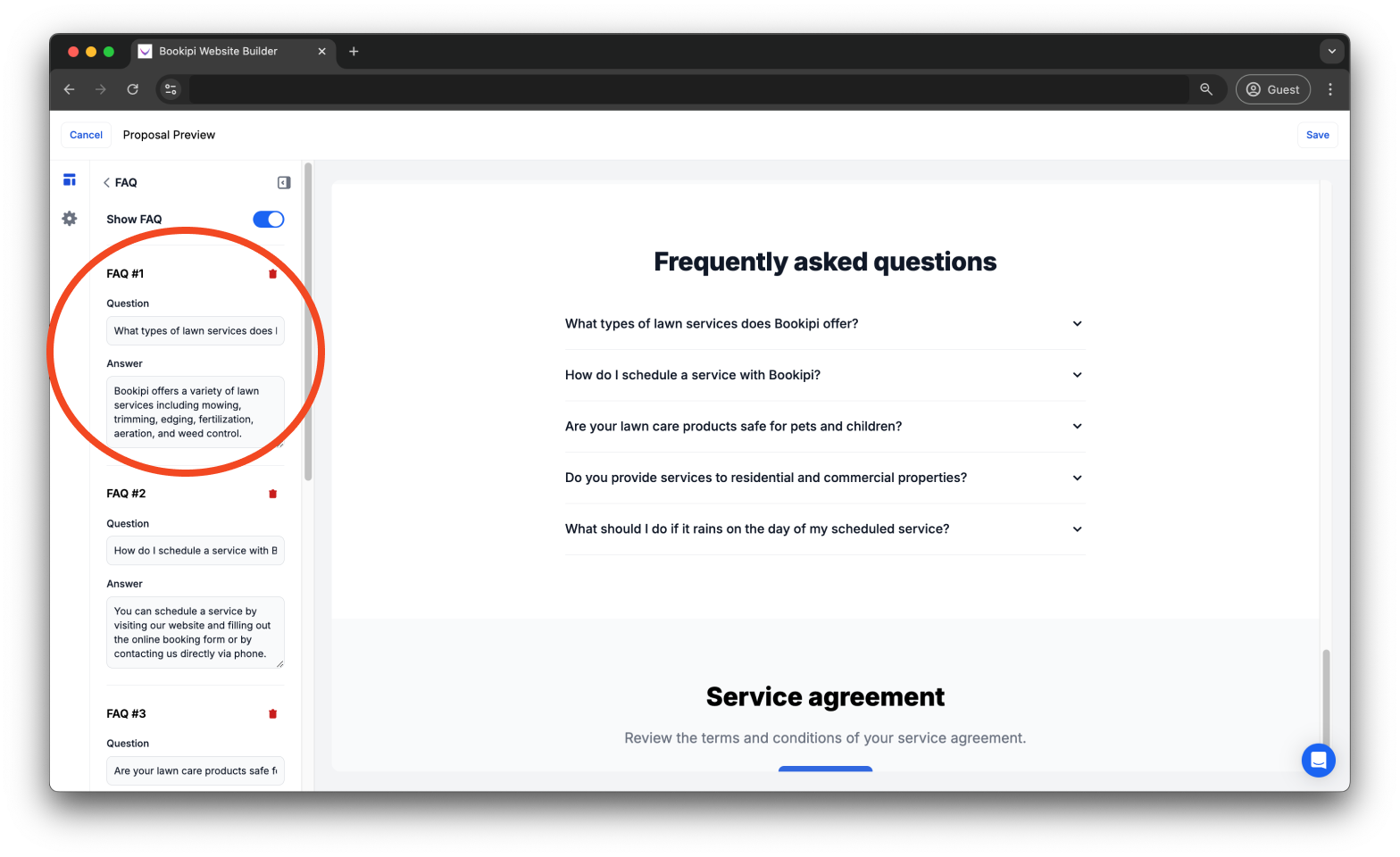1400x857 pixels.
Task: Click 'Review the terms and conditions' text
Action: (x=825, y=738)
